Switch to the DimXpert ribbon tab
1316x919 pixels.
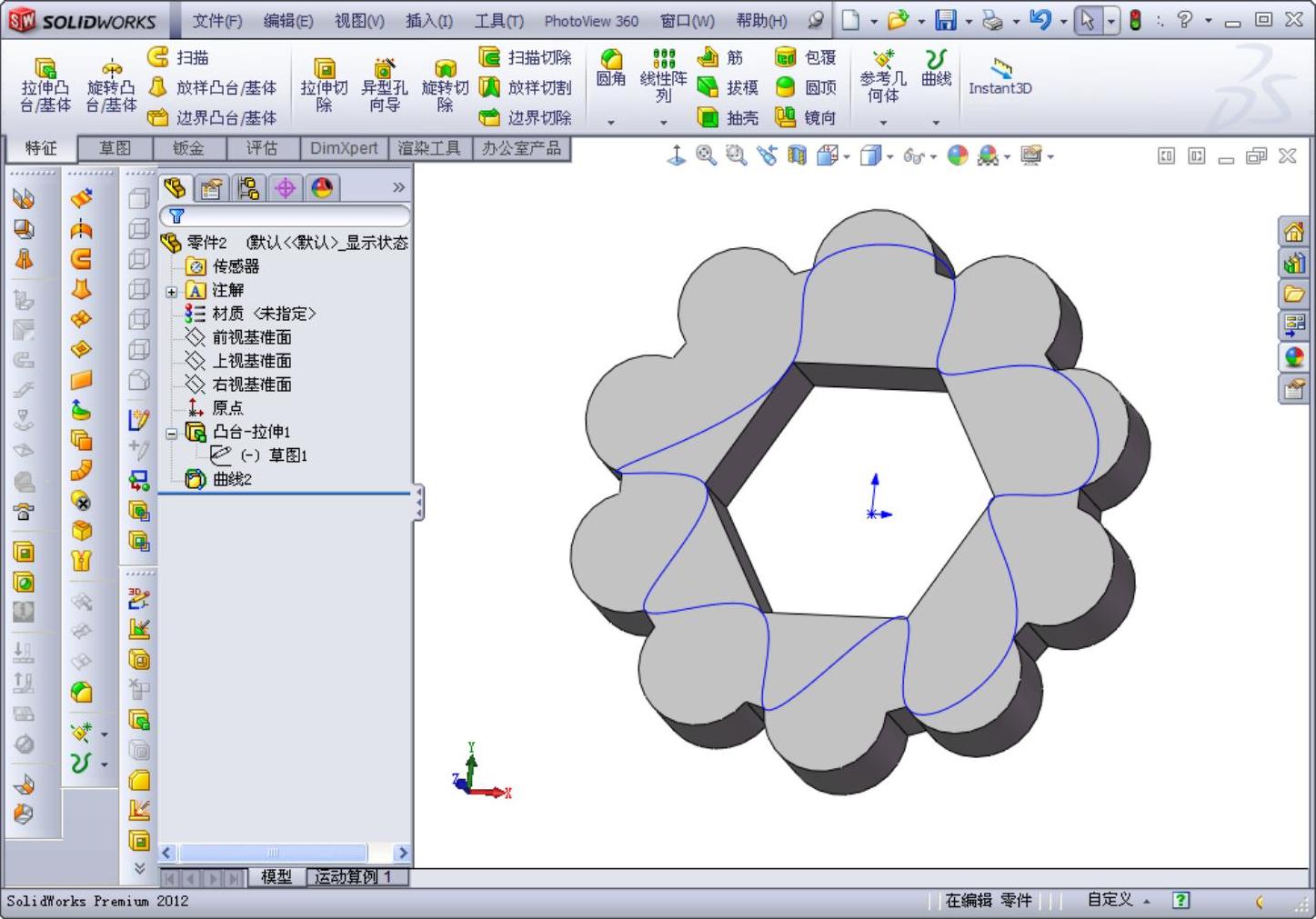coord(344,148)
